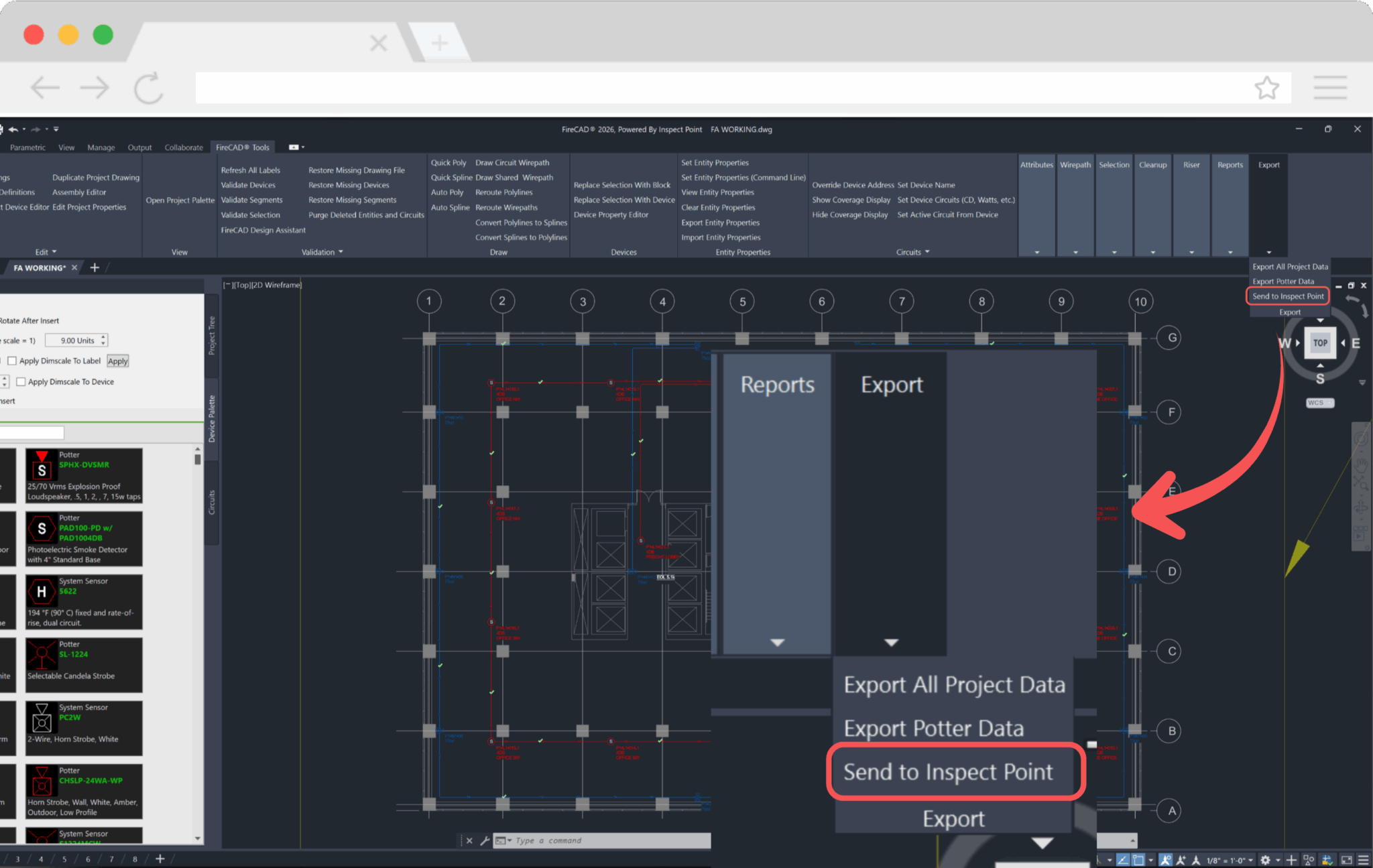Select Send to Inspect Point menu item
The height and width of the screenshot is (868, 1373).
(x=1288, y=296)
